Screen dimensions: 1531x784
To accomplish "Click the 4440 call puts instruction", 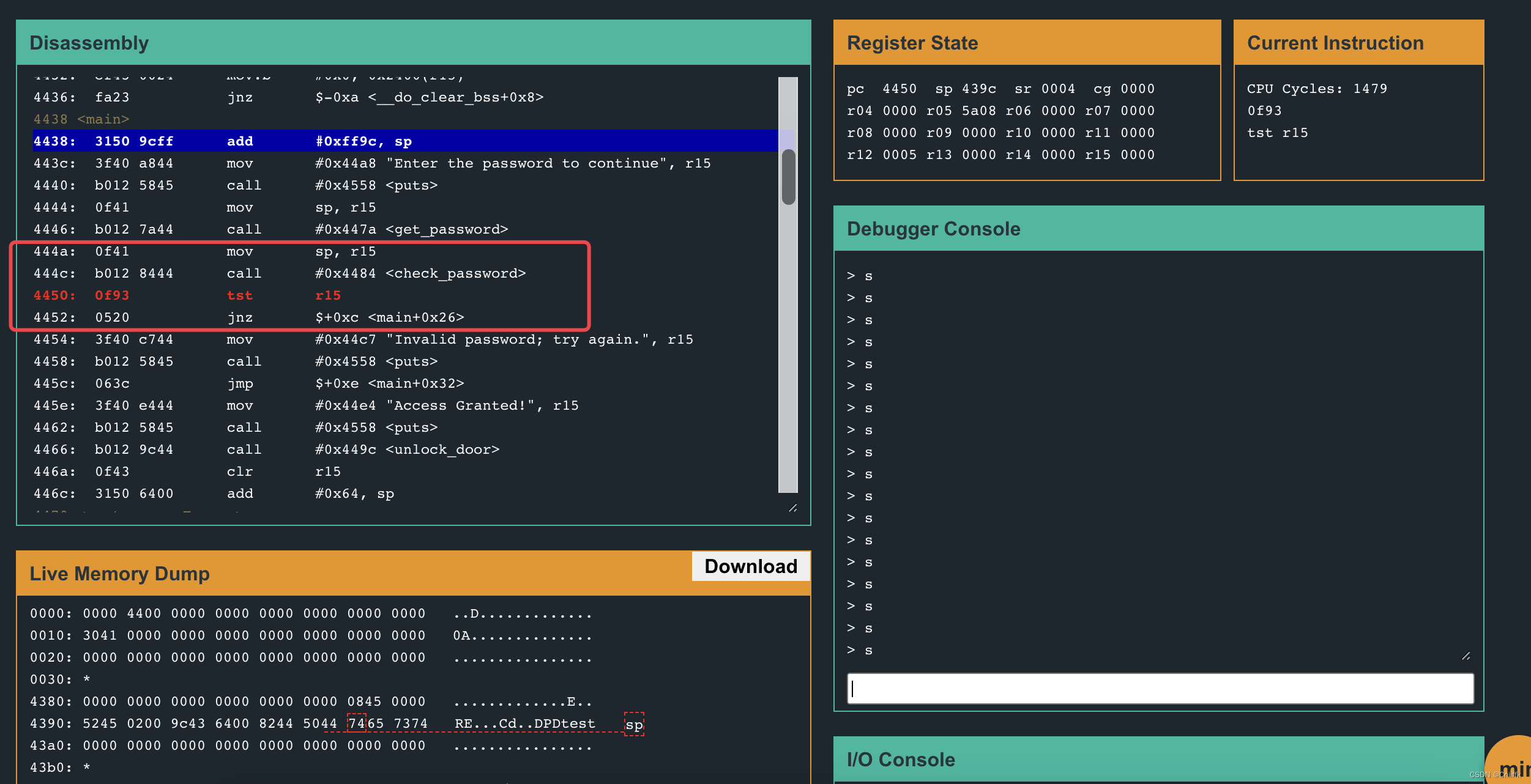I will click(x=236, y=185).
